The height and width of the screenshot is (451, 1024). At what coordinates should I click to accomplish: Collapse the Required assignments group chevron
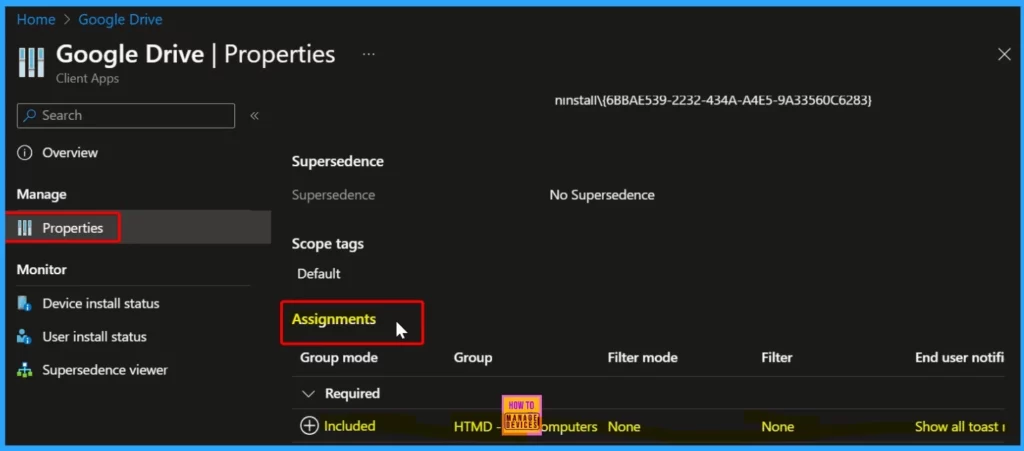[x=308, y=394]
